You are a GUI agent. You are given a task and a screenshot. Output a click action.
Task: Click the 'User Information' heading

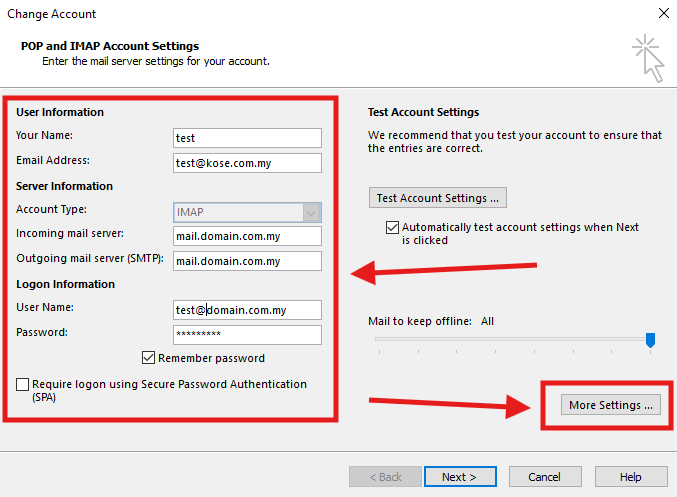[x=60, y=112]
